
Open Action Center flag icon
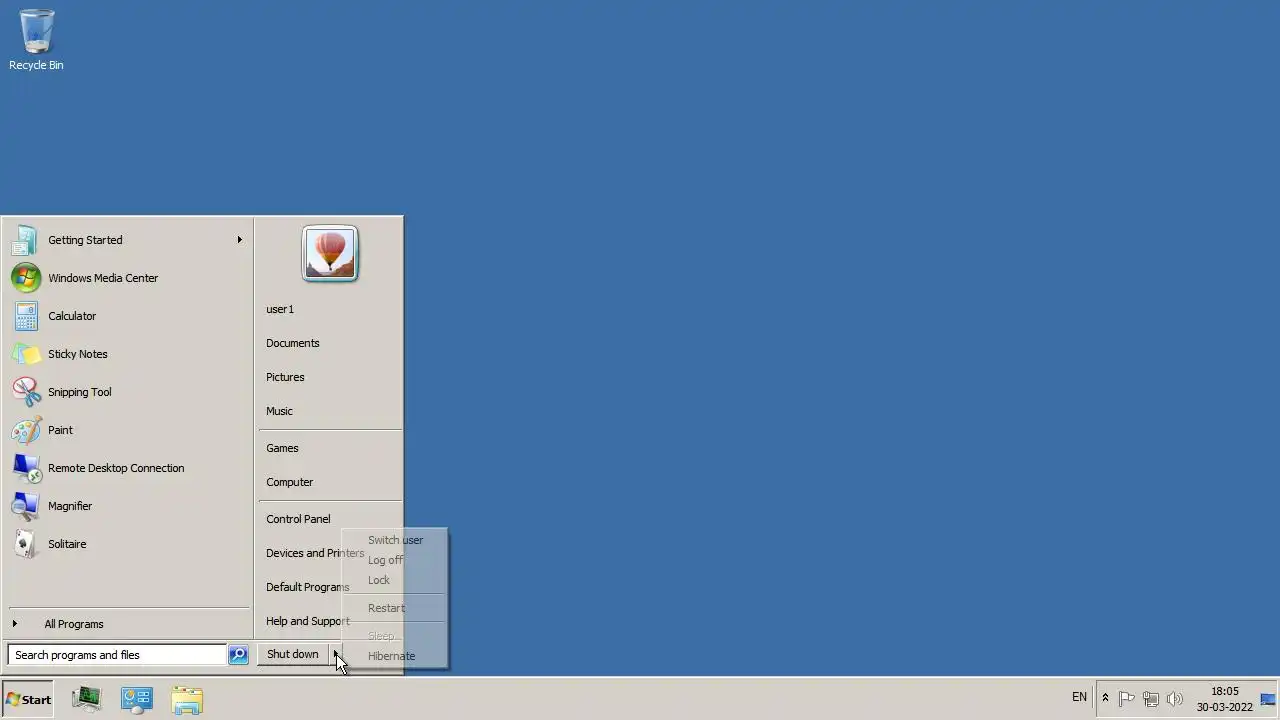pos(1127,699)
